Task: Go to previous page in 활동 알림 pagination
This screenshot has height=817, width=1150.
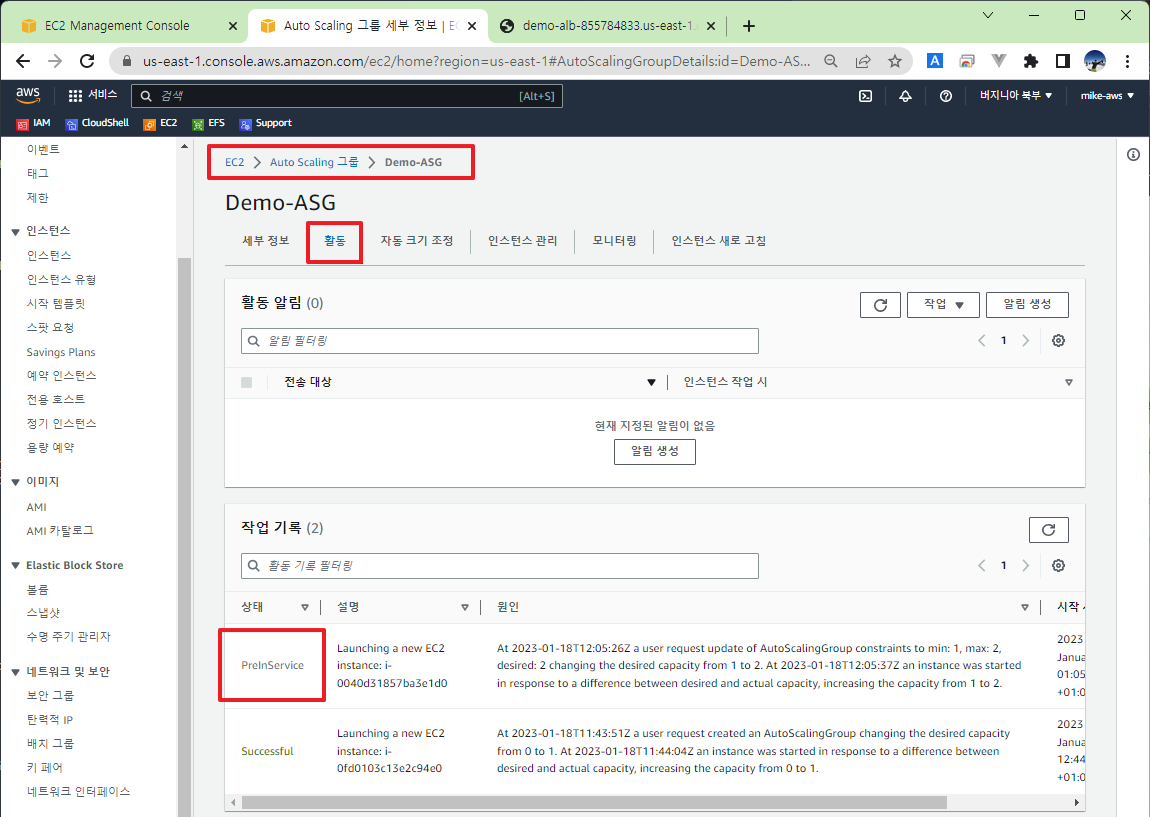Action: click(981, 340)
